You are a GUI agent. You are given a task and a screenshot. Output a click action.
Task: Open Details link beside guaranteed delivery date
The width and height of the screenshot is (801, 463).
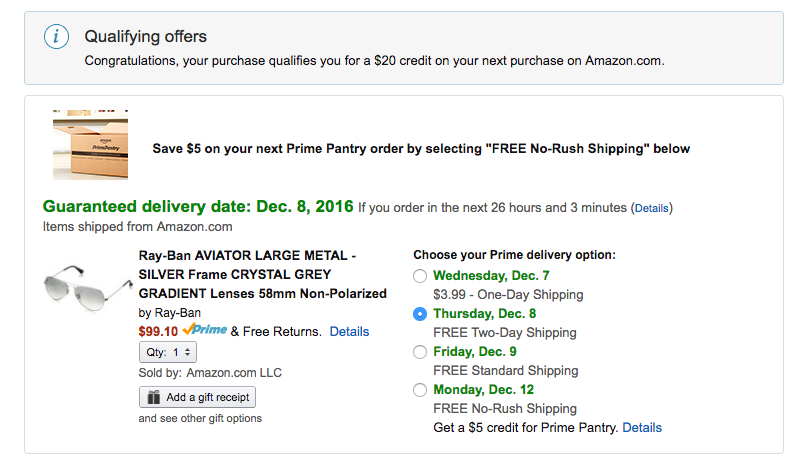pyautogui.click(x=651, y=208)
